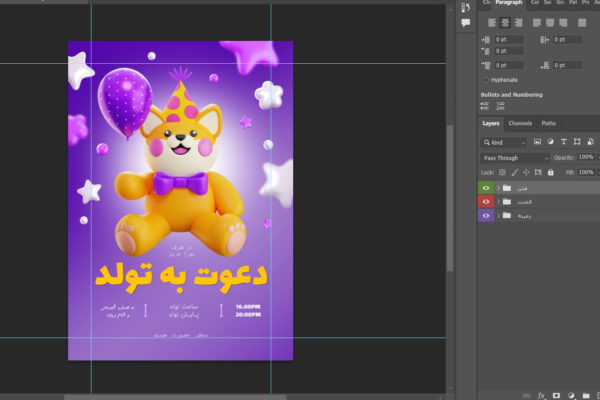
Task: Enable the Hyphenate checkbox
Action: point(486,80)
